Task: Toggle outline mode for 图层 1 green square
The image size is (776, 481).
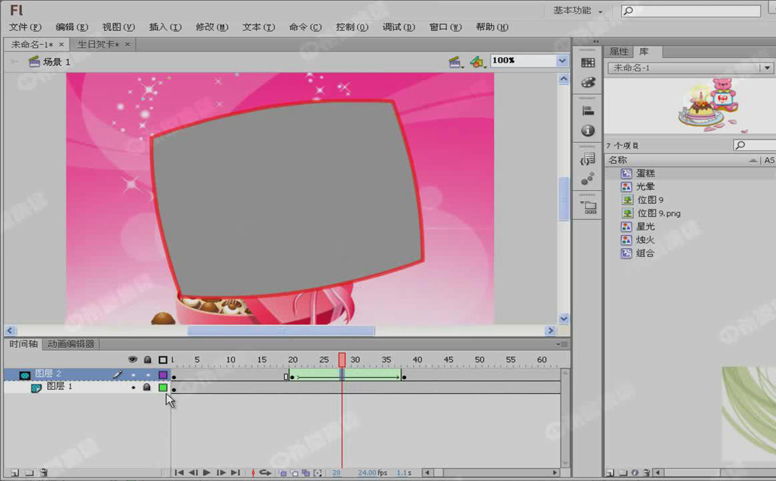Action: tap(162, 387)
